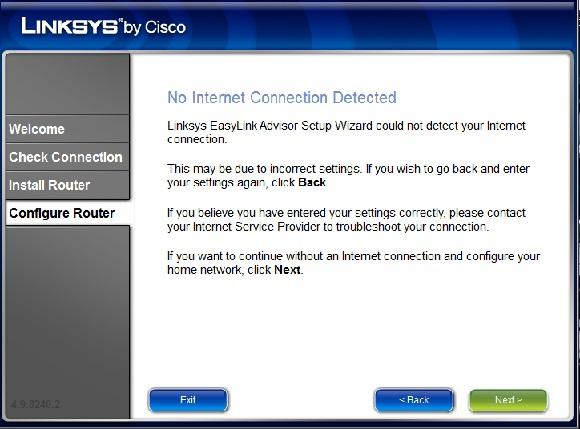This screenshot has width=580, height=429.
Task: Click the bold word Back in instructions
Action: 312,182
